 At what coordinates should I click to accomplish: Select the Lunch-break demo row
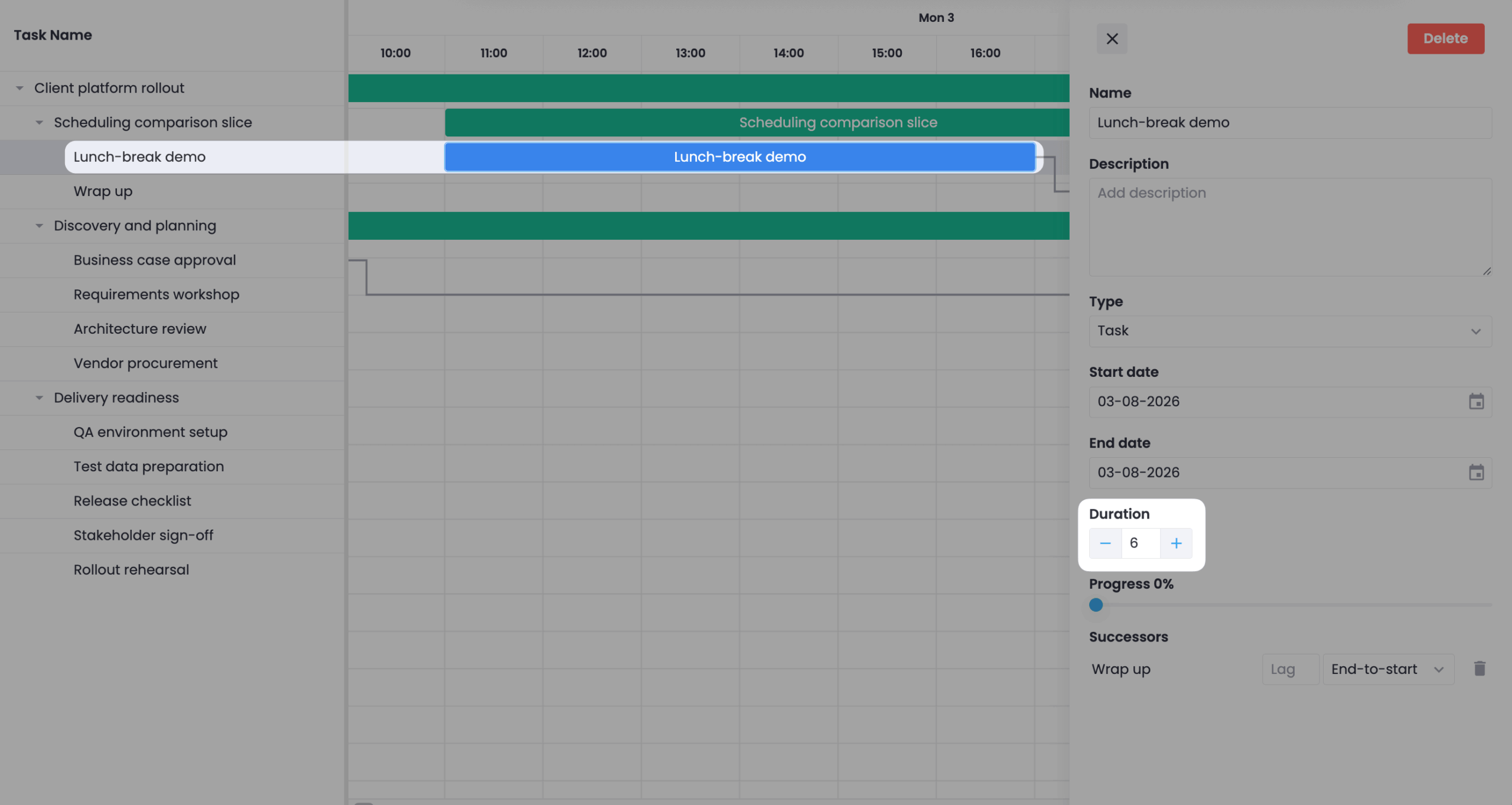click(172, 157)
